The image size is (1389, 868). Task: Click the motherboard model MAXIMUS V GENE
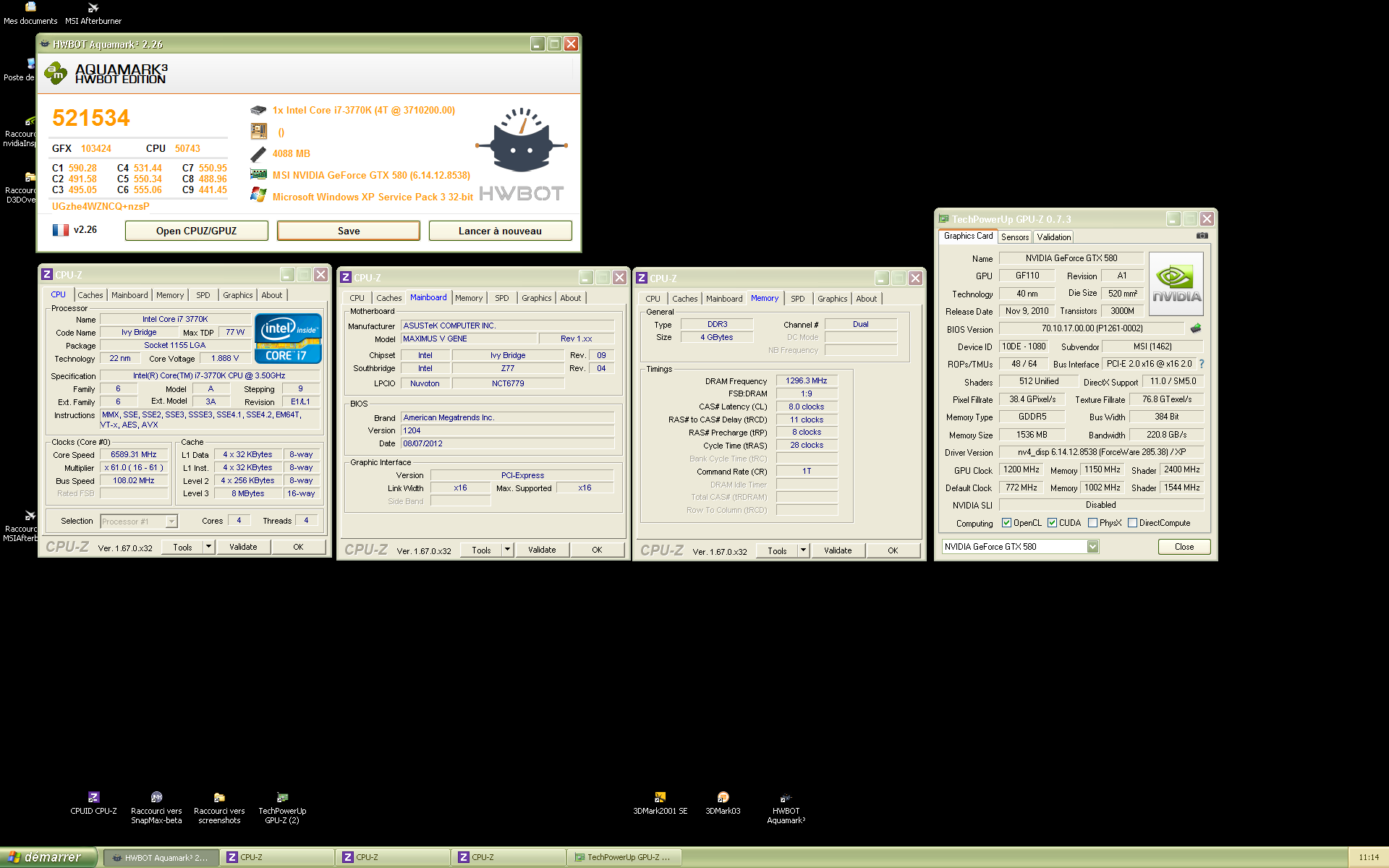pyautogui.click(x=470, y=339)
